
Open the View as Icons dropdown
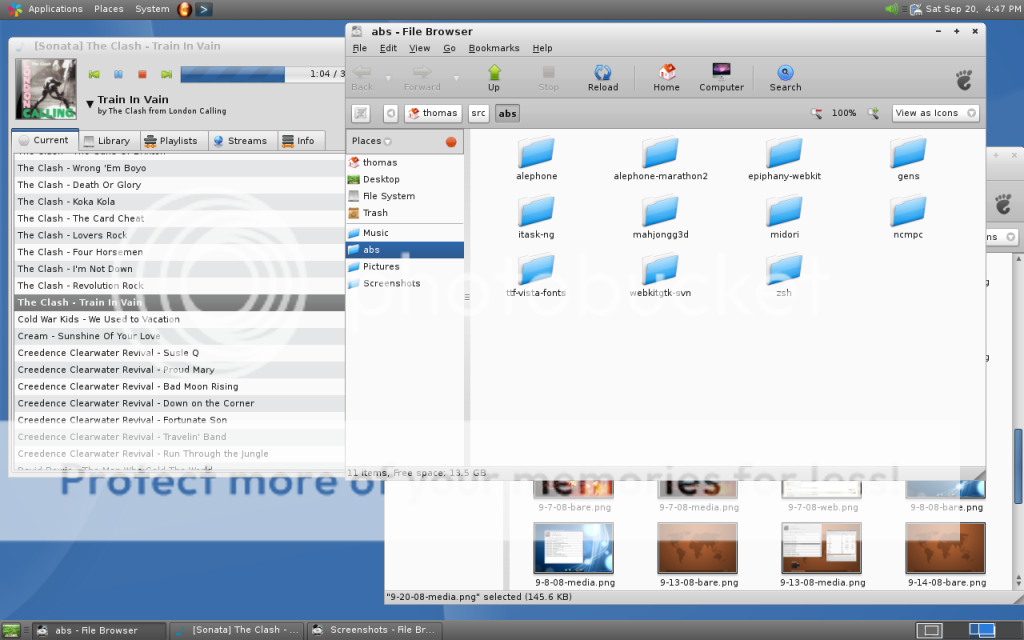click(935, 113)
